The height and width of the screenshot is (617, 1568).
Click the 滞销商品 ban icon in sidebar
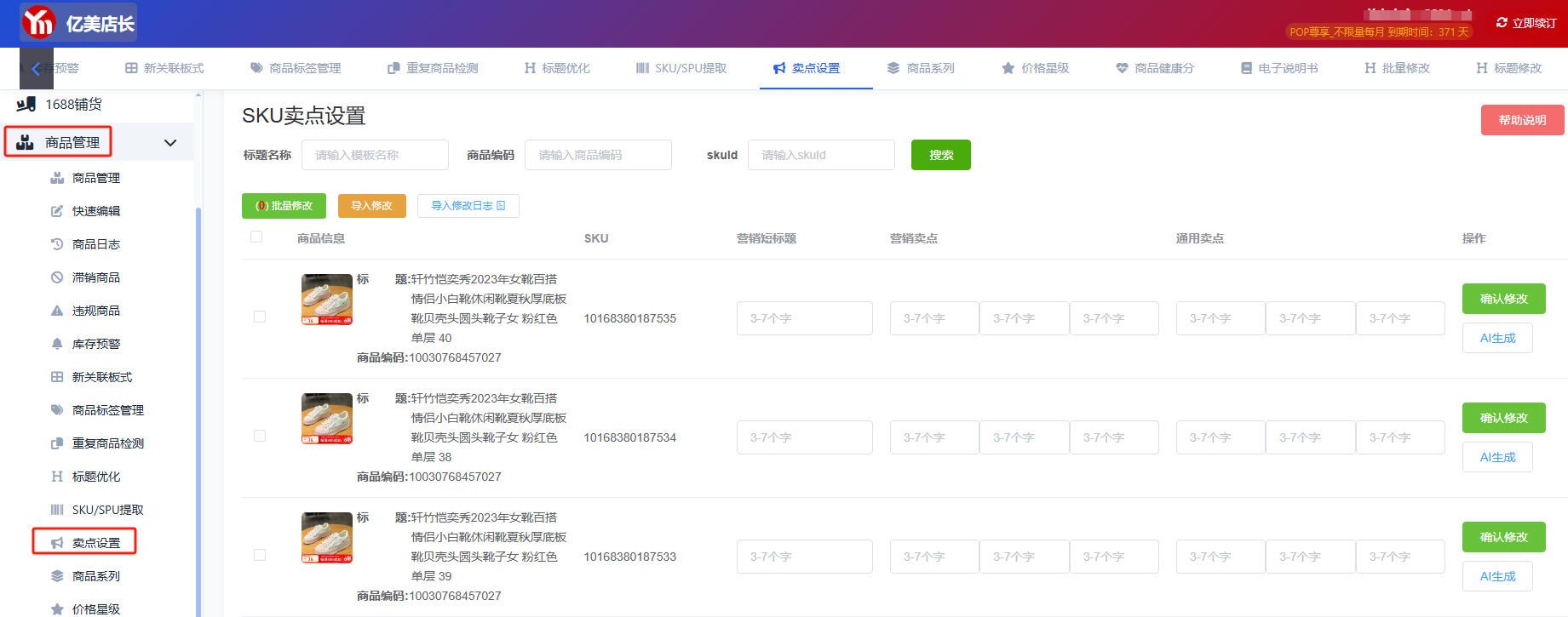[57, 277]
